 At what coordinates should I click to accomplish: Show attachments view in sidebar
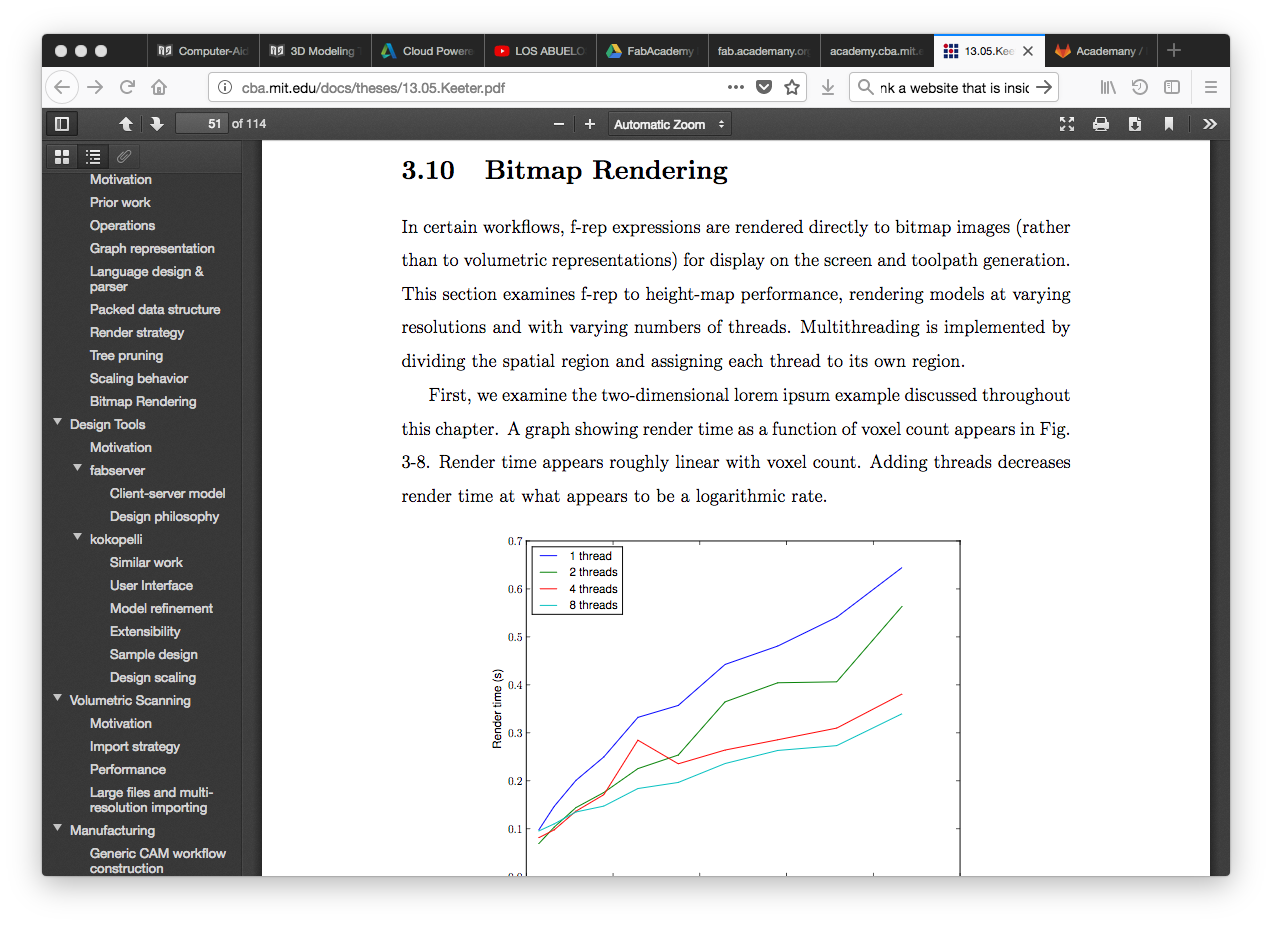pos(124,156)
